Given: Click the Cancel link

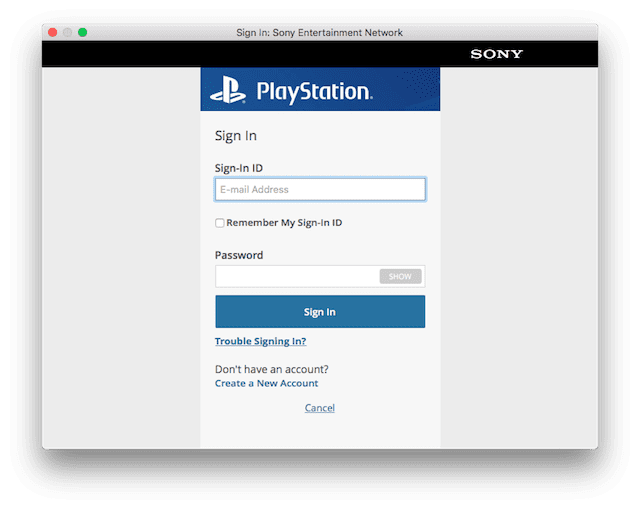Looking at the screenshot, I should 320,408.
